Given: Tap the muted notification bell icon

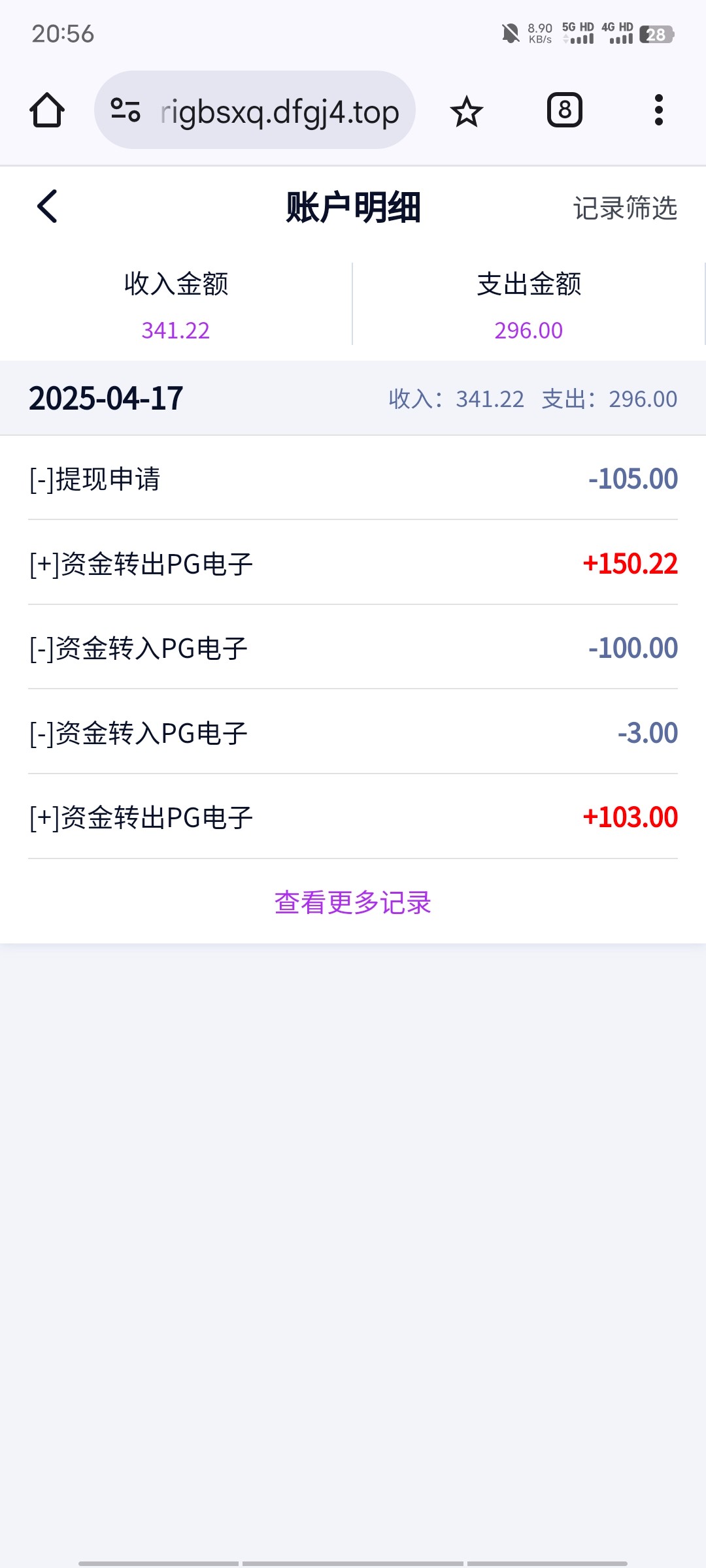Looking at the screenshot, I should [x=510, y=33].
